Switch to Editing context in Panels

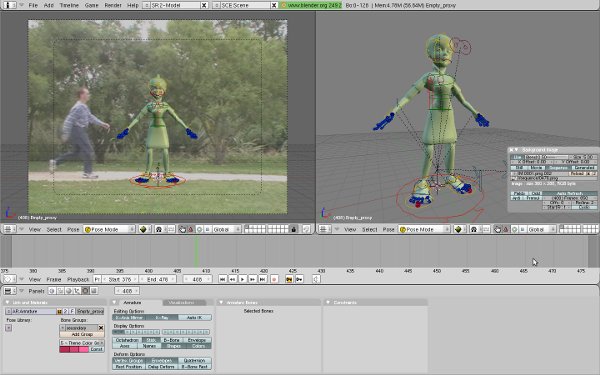(x=85, y=291)
